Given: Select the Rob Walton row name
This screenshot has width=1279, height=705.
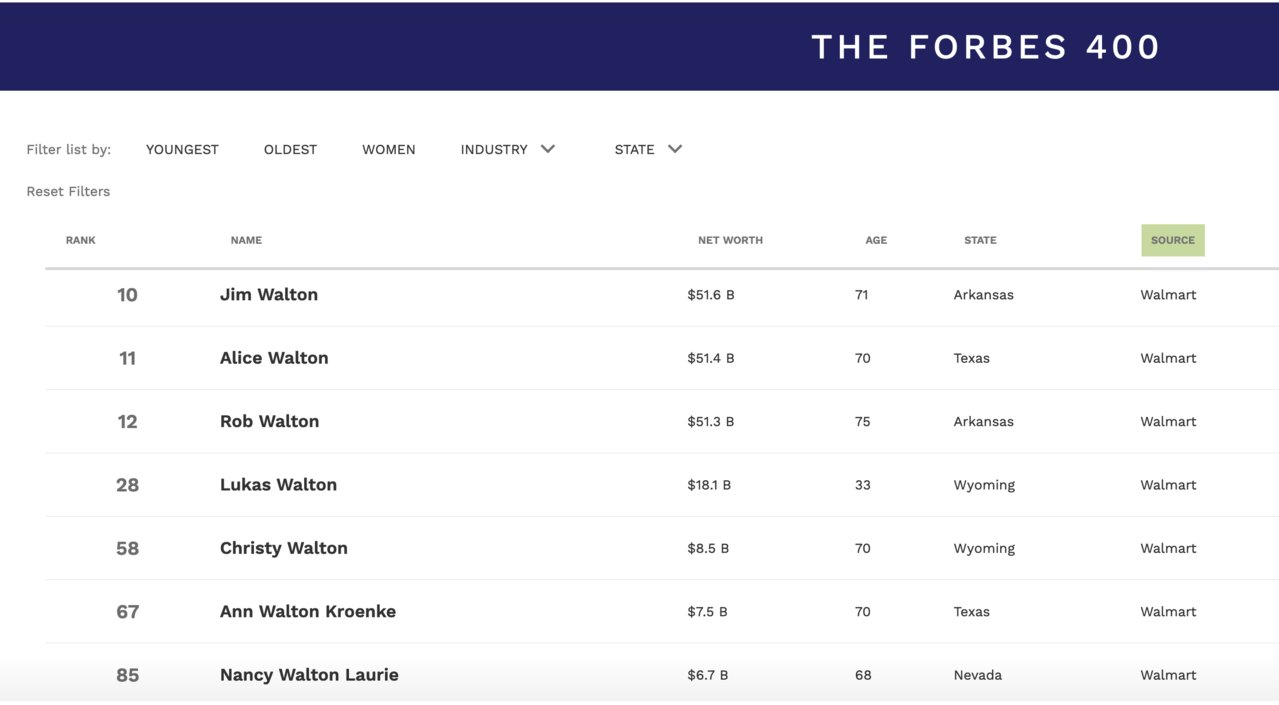Looking at the screenshot, I should point(269,421).
